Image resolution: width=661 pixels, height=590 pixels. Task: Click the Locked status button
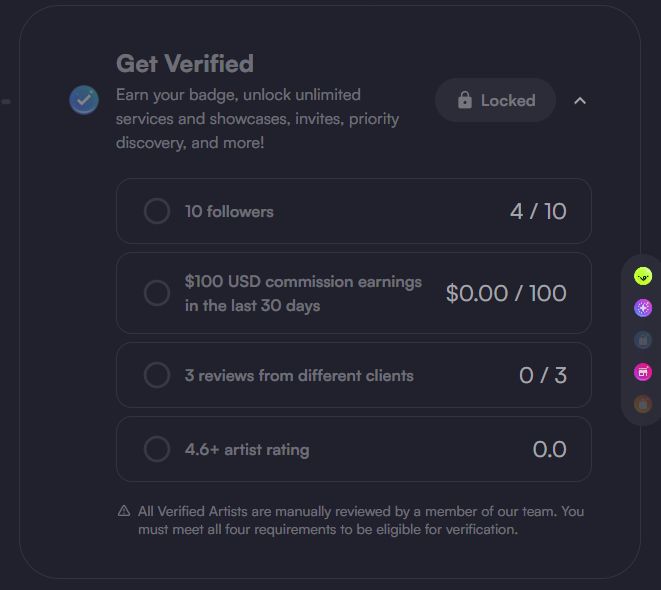pos(495,100)
